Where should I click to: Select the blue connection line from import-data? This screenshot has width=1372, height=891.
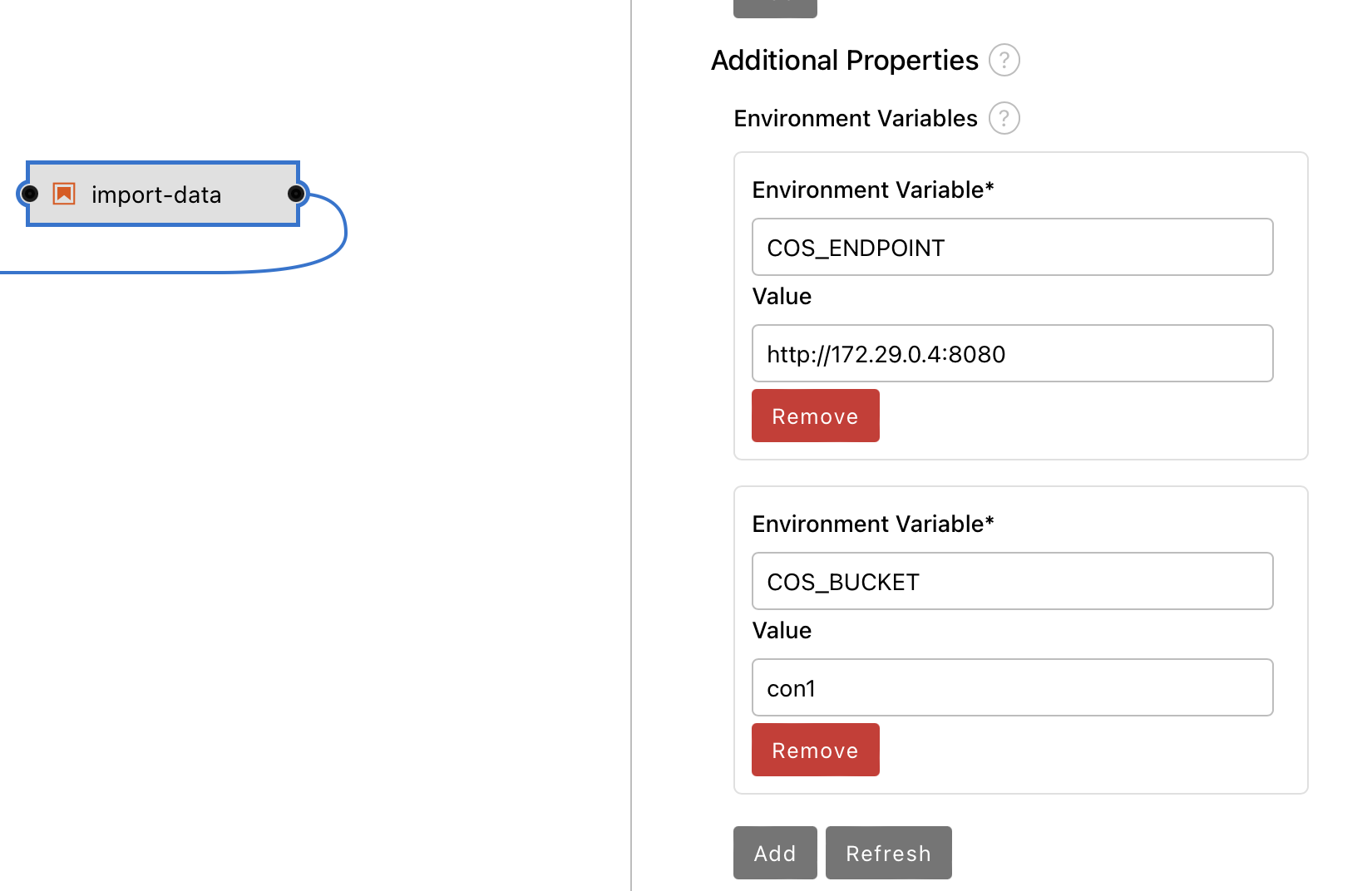click(x=208, y=272)
